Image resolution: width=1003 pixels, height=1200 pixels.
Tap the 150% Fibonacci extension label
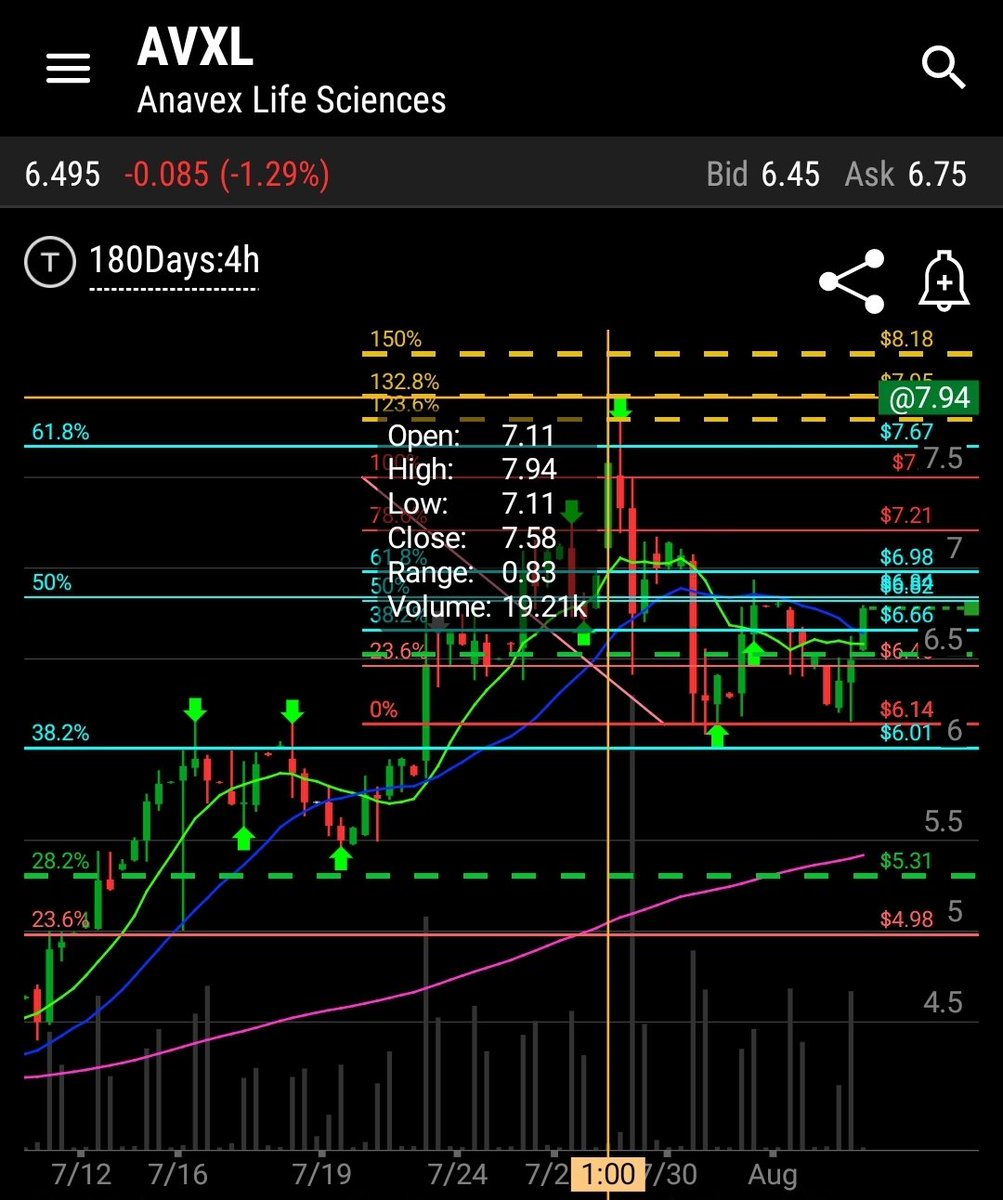396,339
